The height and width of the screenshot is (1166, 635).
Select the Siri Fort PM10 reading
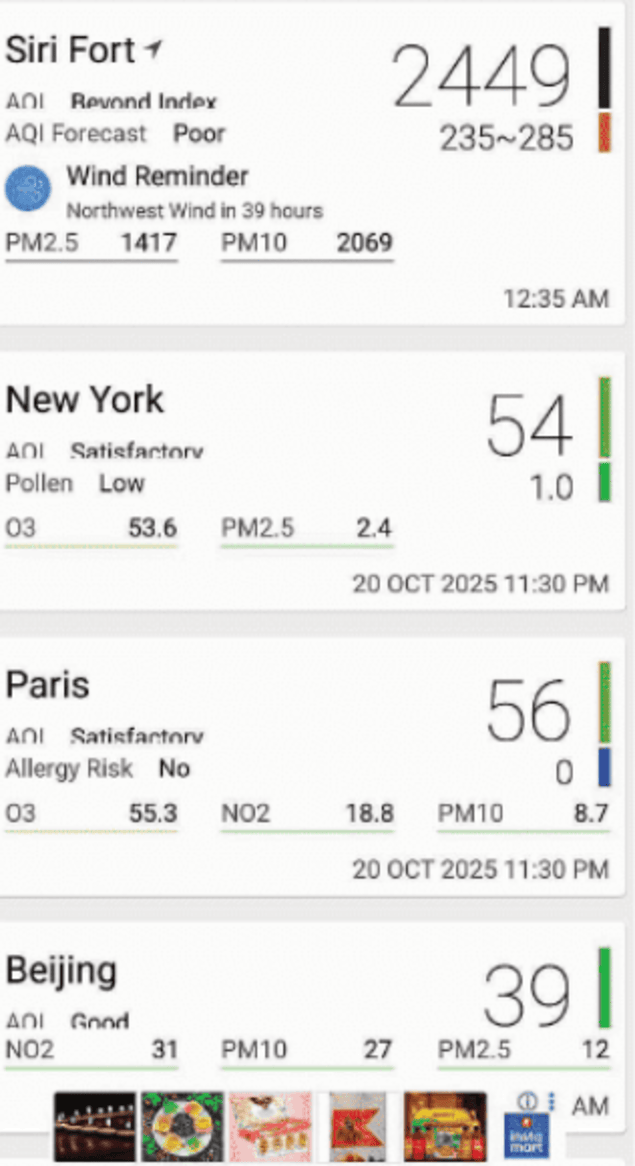(x=306, y=243)
